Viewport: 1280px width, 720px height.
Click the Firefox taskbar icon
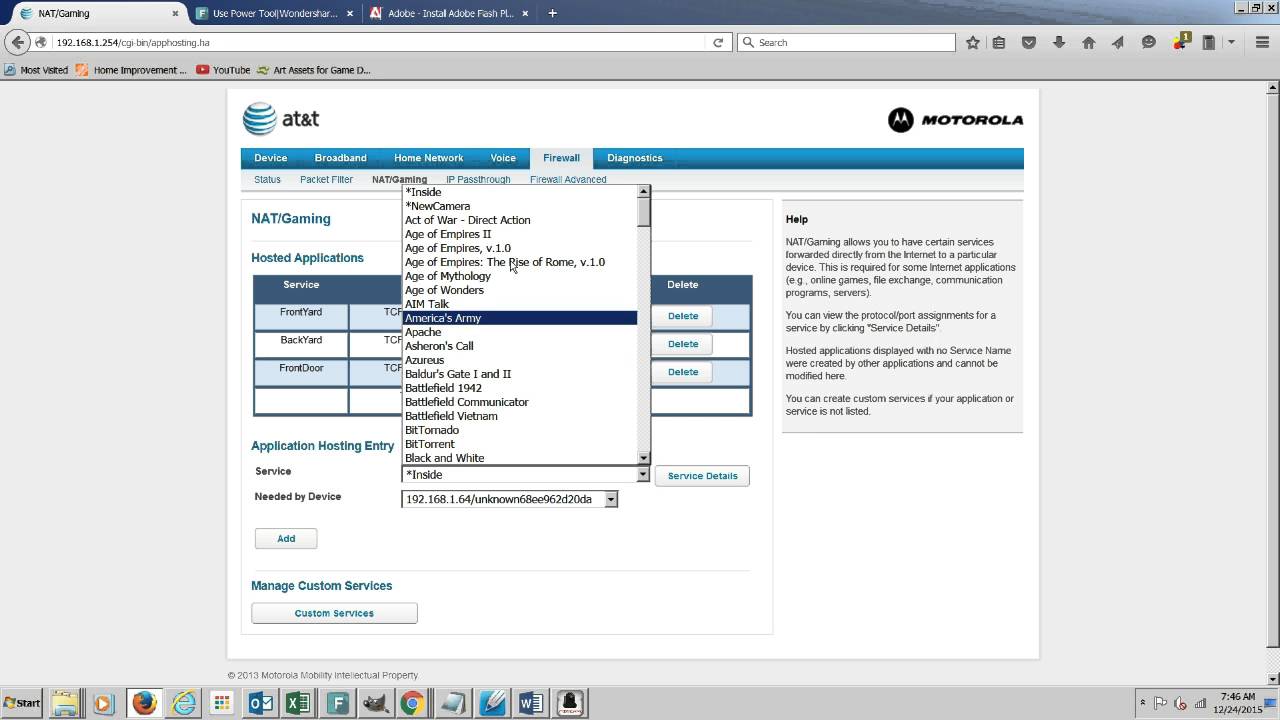point(144,703)
